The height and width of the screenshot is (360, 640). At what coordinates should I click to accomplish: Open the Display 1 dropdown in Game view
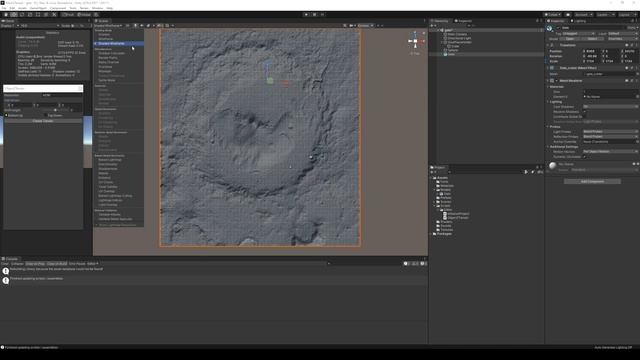point(10,26)
